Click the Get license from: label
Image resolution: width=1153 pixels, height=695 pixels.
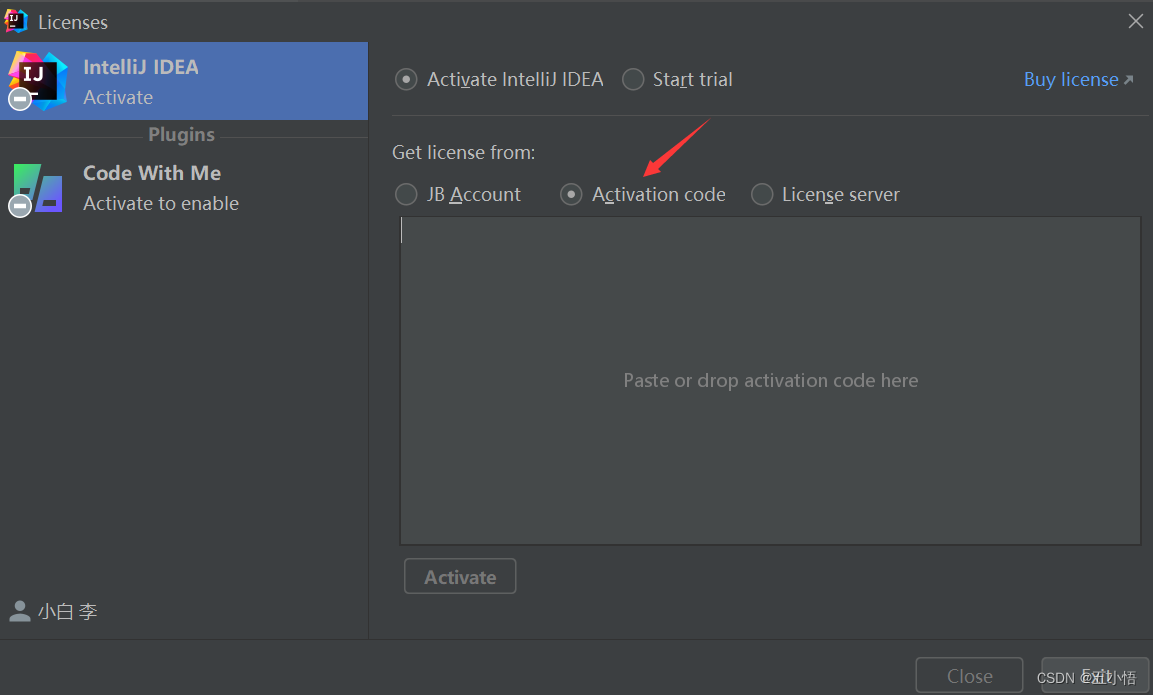(x=463, y=152)
